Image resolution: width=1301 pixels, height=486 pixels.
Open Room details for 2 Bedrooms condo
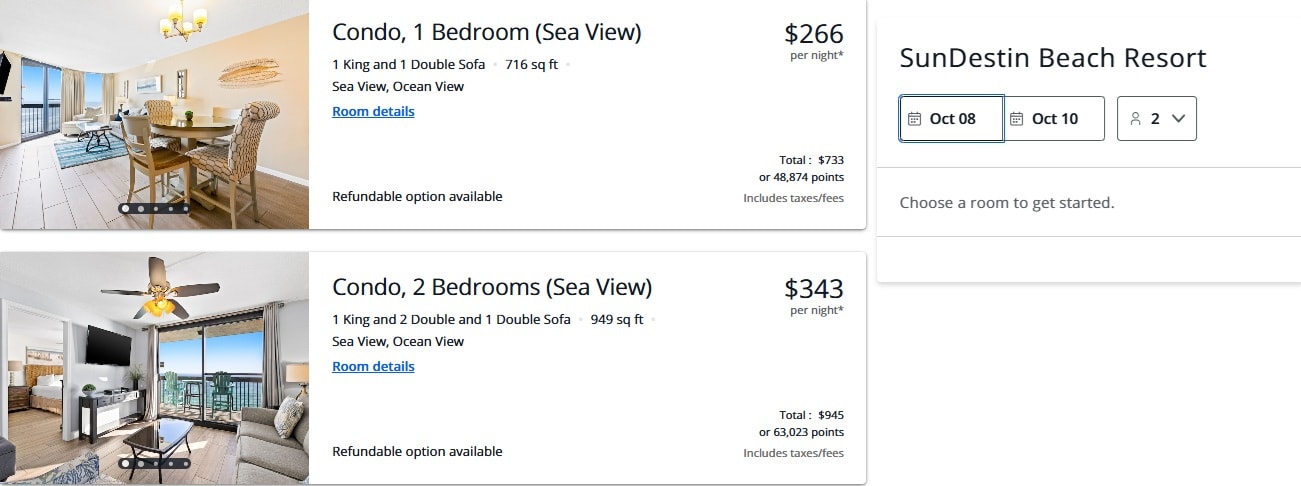pyautogui.click(x=373, y=366)
